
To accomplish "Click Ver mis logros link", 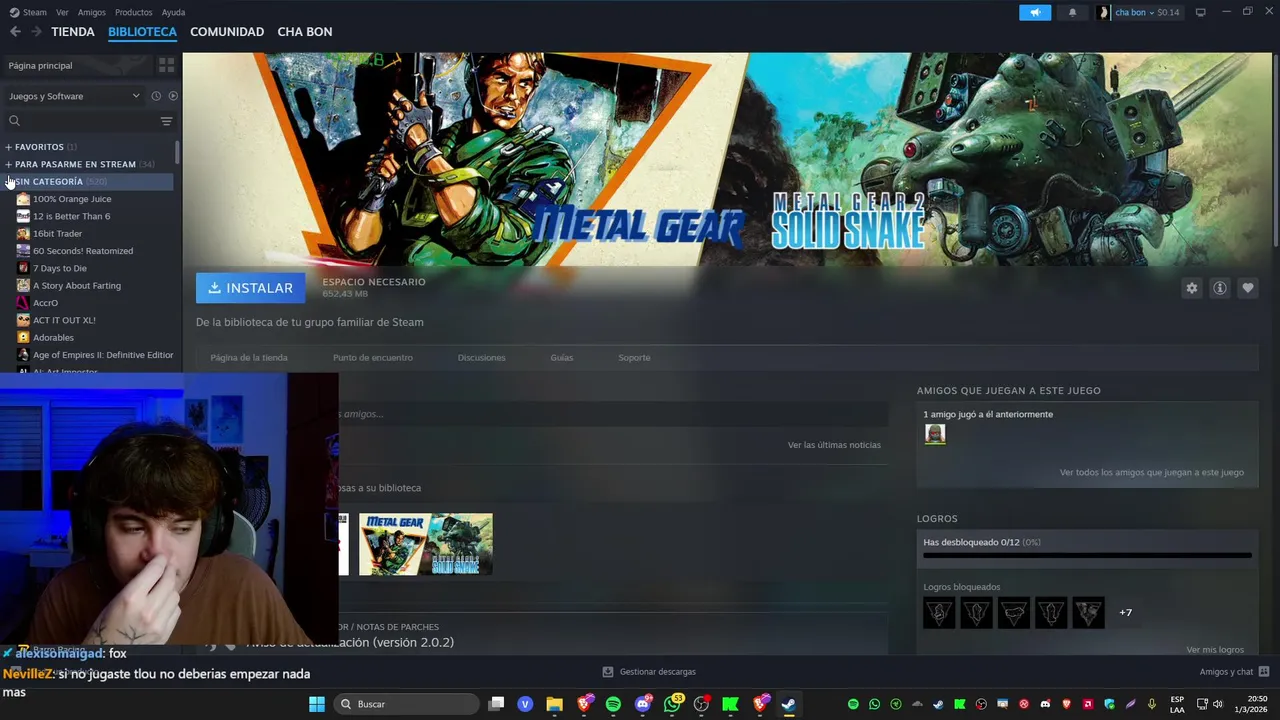I will click(x=1215, y=649).
